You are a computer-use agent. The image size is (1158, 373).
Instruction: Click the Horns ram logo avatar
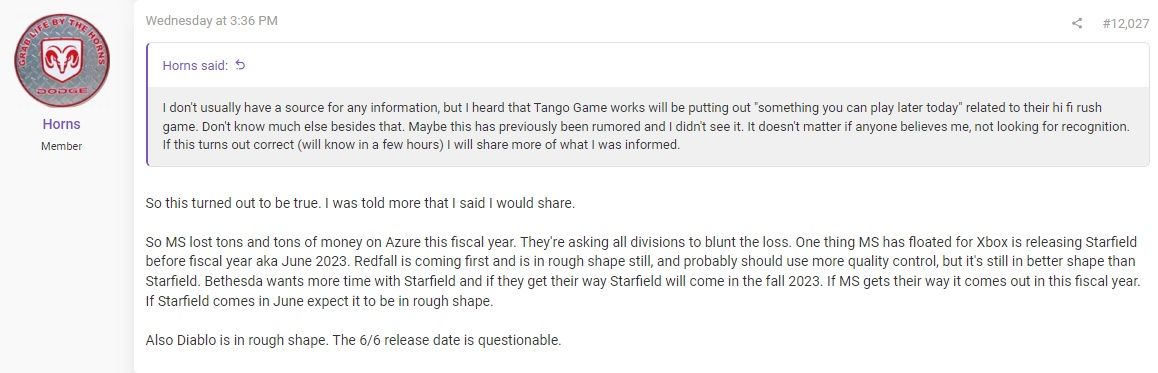coord(61,61)
